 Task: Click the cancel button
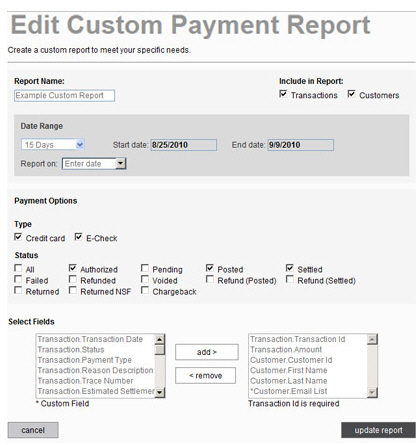(x=33, y=430)
